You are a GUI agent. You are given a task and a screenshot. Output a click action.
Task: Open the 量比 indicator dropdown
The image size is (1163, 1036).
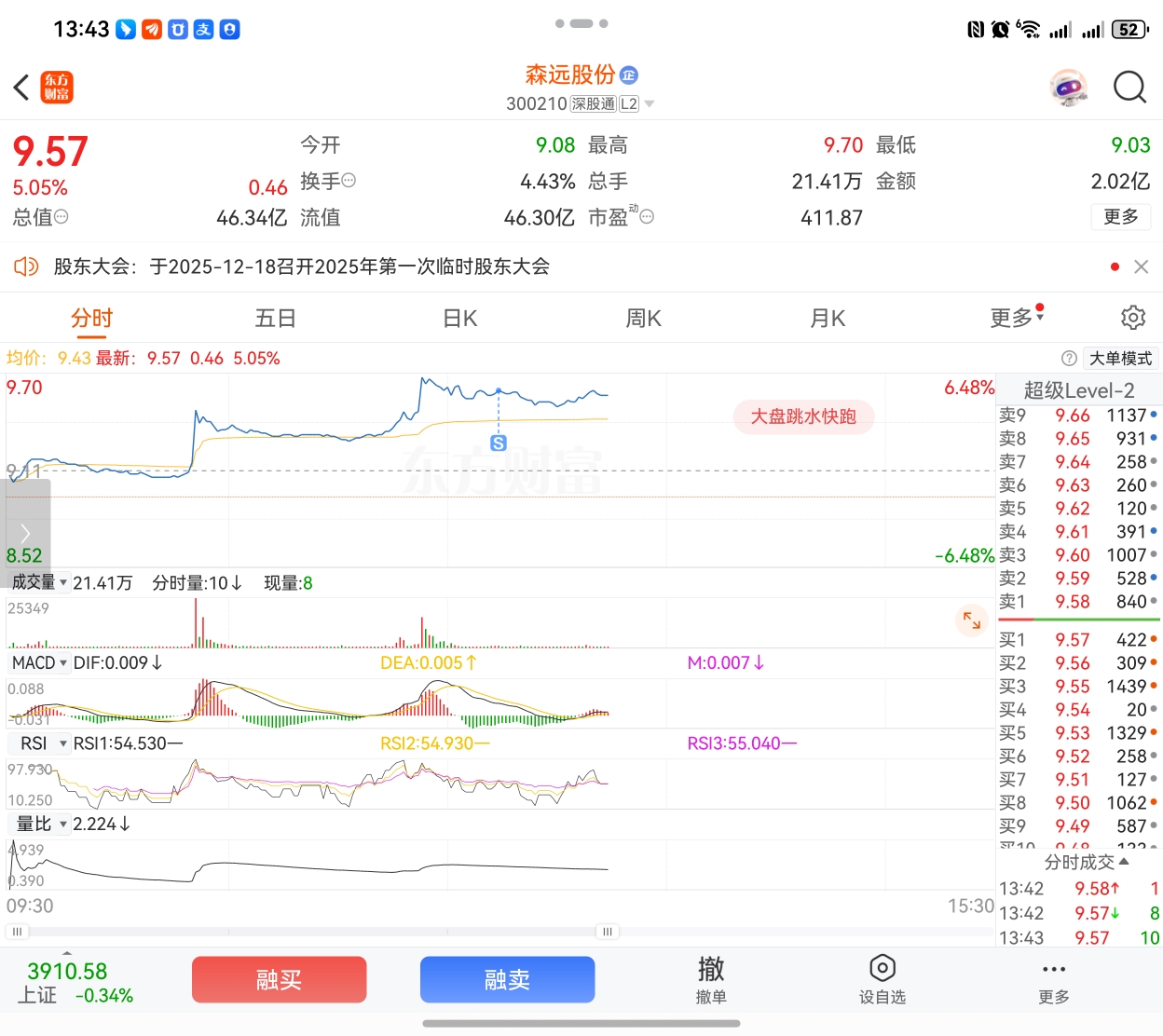click(39, 824)
